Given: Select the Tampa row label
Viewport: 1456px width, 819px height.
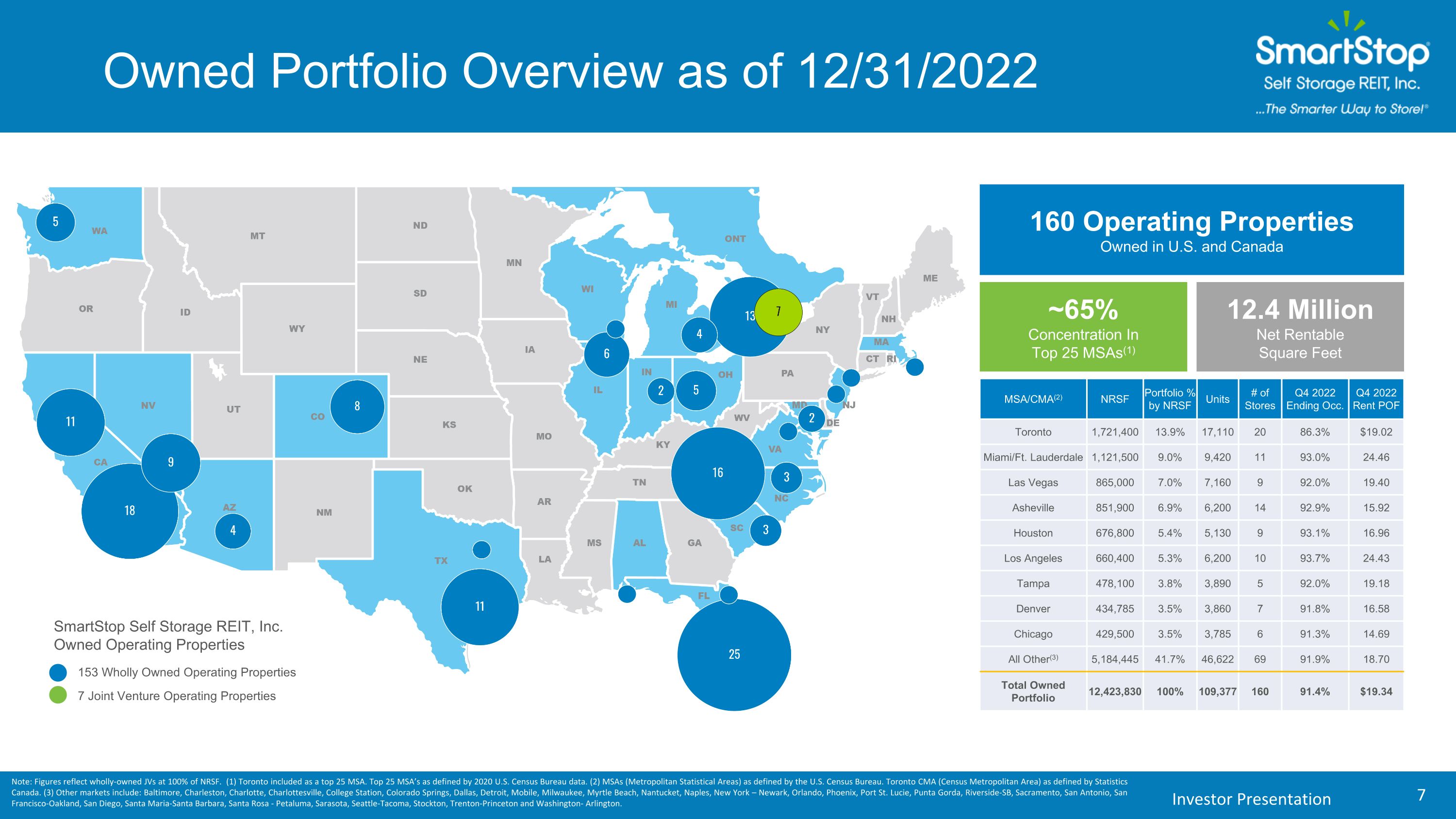Looking at the screenshot, I should (1033, 584).
